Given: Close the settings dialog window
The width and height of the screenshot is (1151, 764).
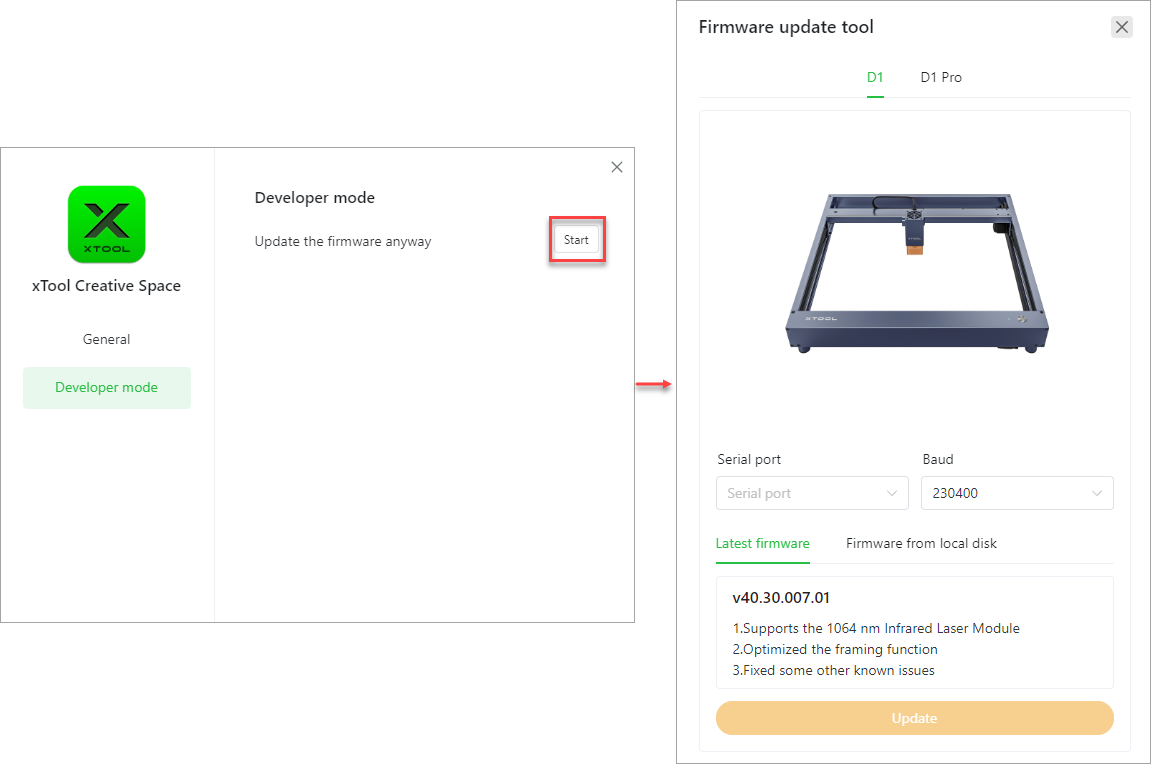Looking at the screenshot, I should (617, 167).
